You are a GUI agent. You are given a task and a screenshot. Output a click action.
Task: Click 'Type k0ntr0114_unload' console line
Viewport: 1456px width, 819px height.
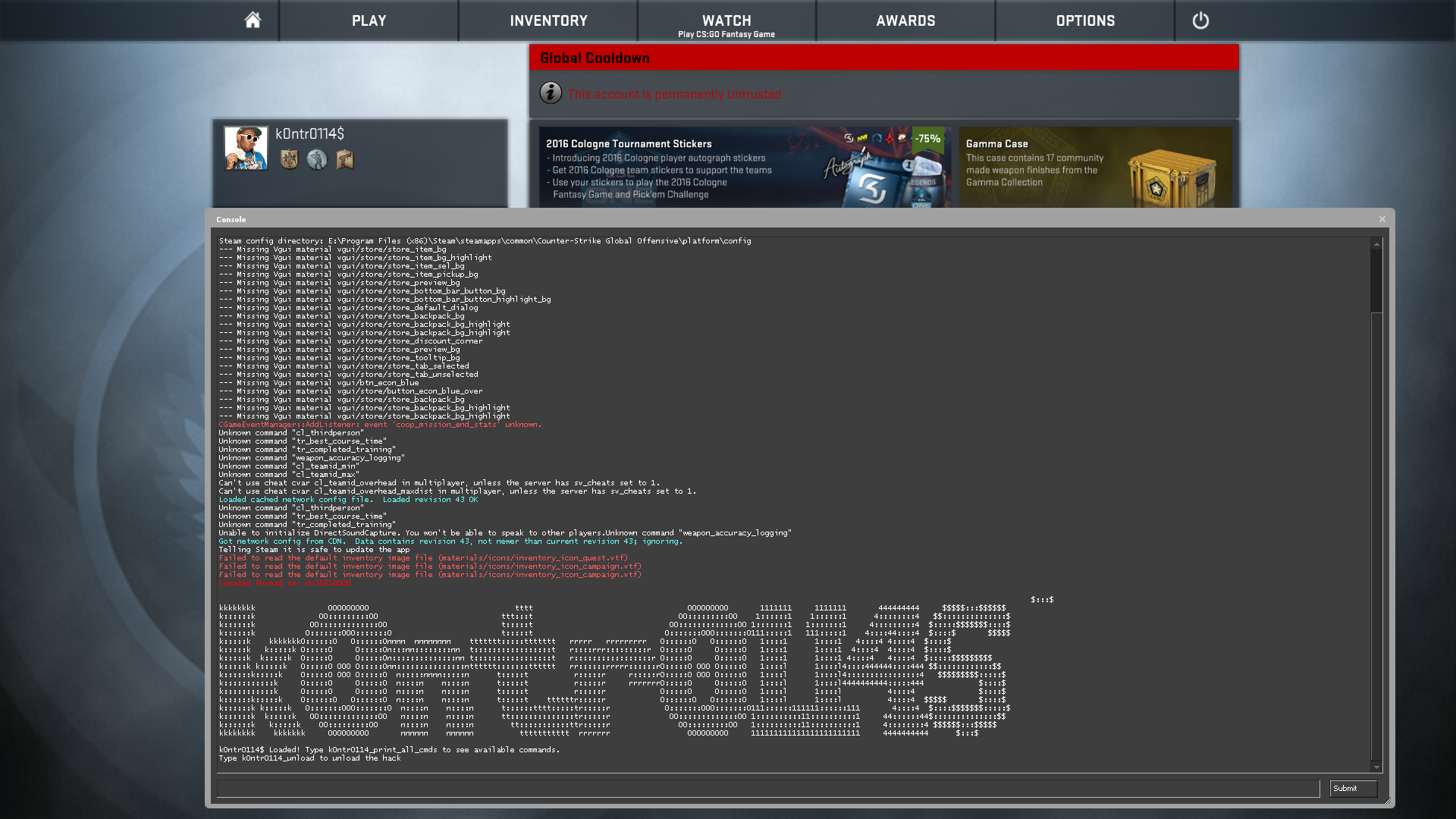click(x=309, y=758)
